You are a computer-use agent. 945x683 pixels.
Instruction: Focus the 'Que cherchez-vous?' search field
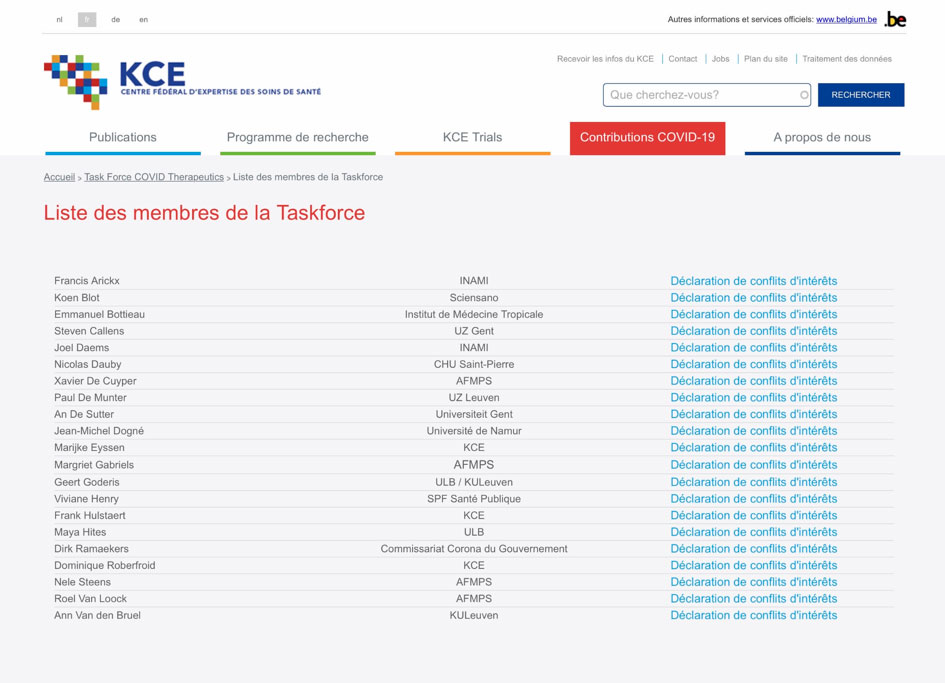coord(700,95)
